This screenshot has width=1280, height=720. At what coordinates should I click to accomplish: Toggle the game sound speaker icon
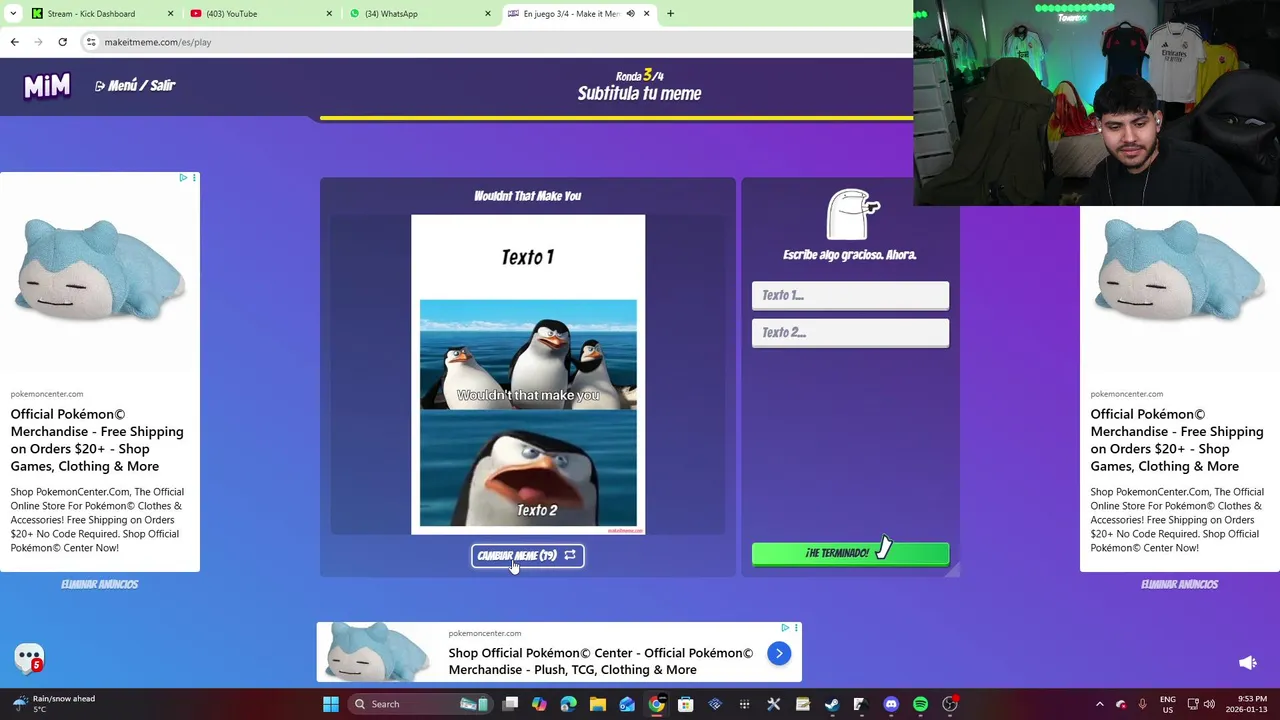pos(1247,663)
